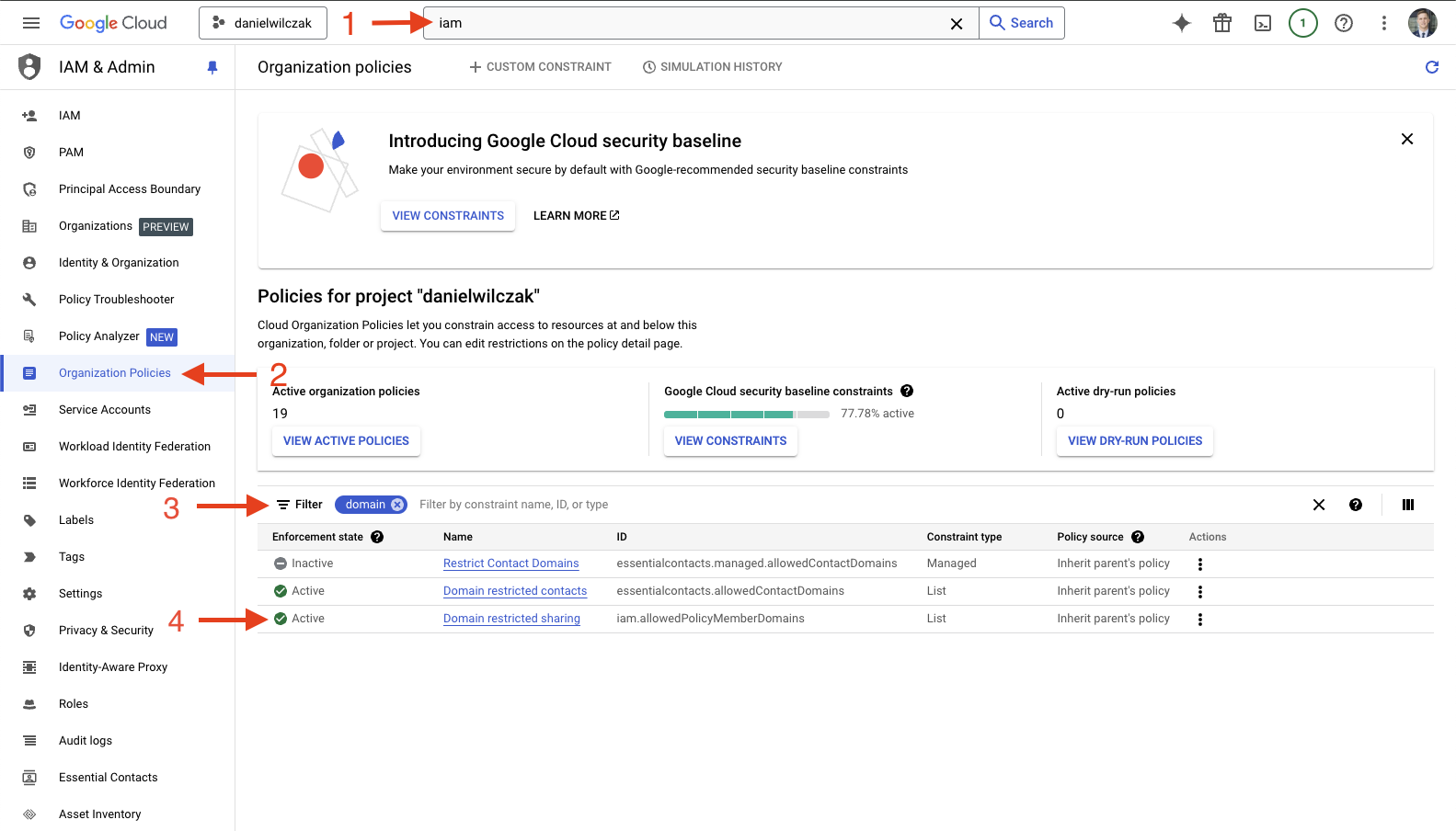Image resolution: width=1456 pixels, height=831 pixels.
Task: Click the Roles hat icon
Action: point(29,704)
